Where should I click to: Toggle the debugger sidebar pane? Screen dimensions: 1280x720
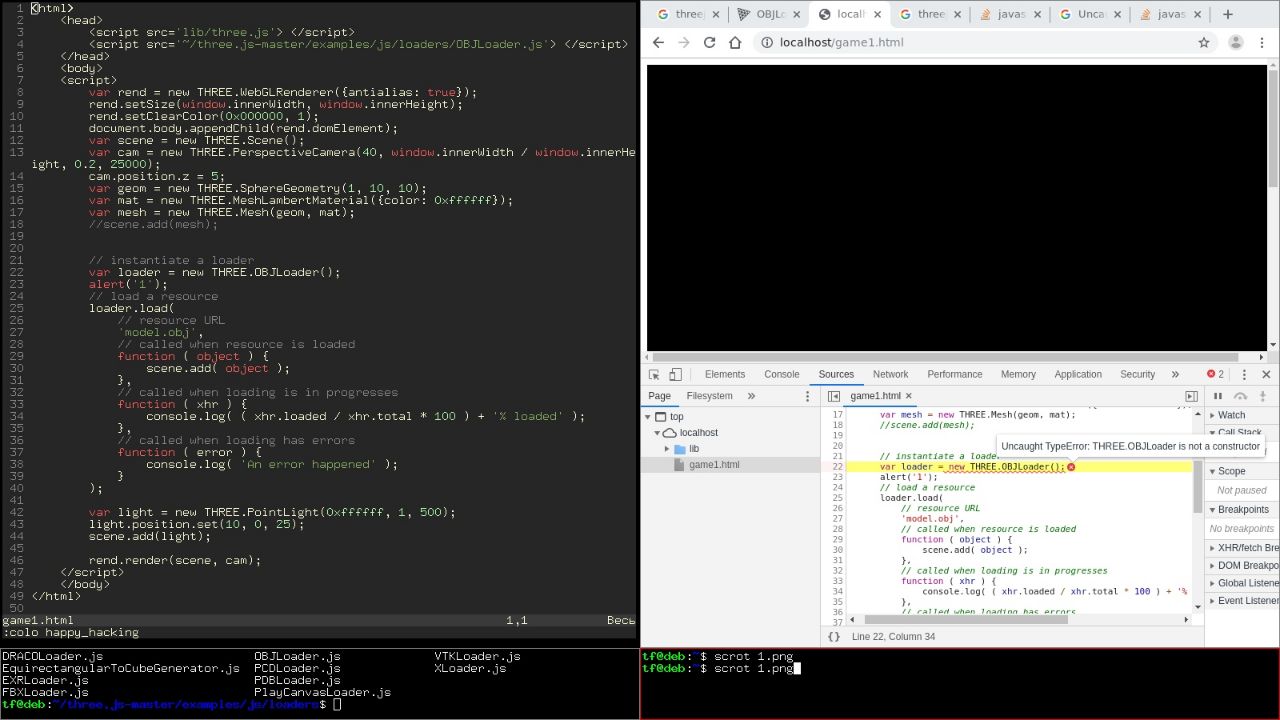tap(1191, 396)
